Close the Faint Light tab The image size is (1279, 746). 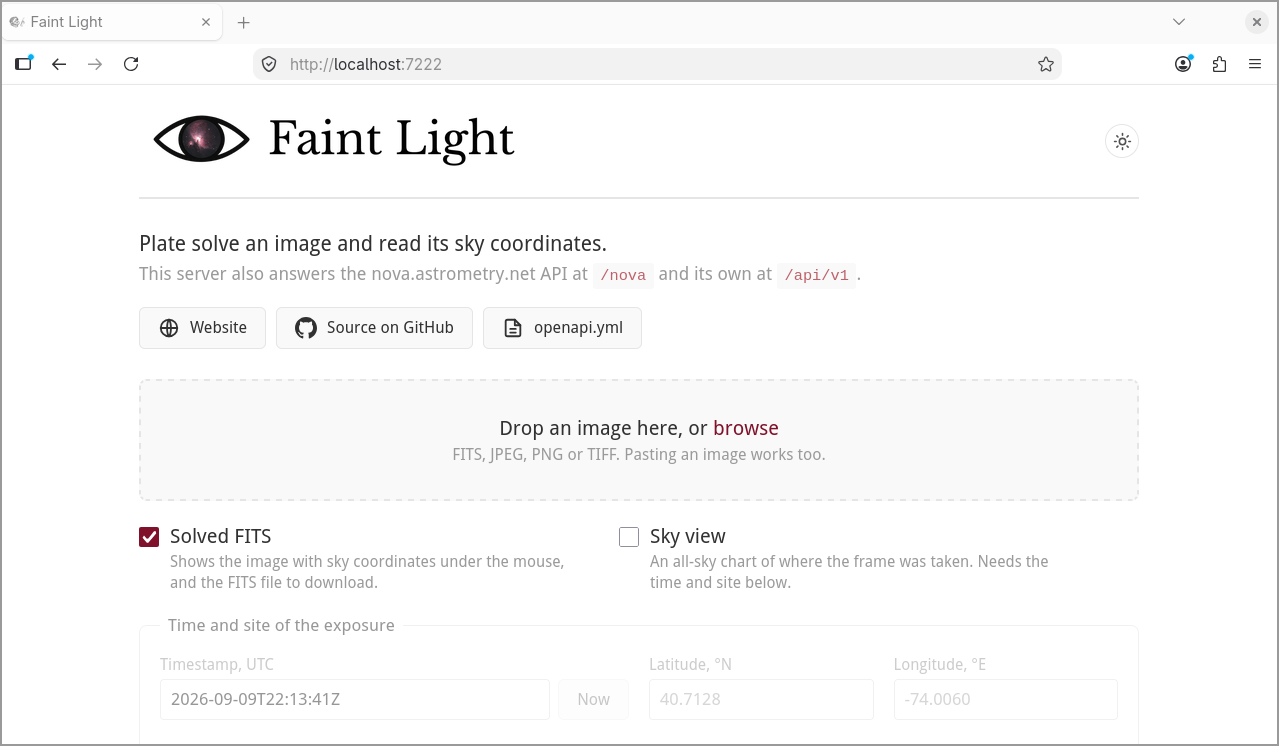[x=205, y=22]
